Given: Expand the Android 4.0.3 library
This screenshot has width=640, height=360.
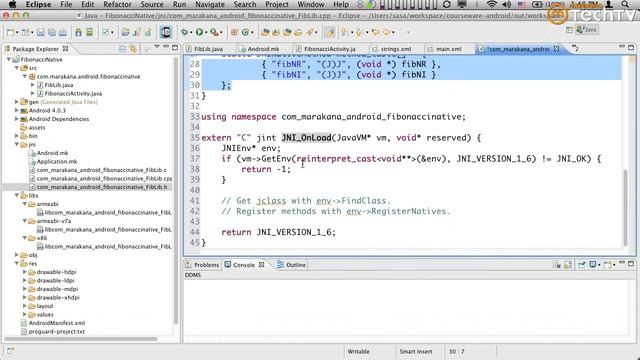Looking at the screenshot, I should point(17,110).
